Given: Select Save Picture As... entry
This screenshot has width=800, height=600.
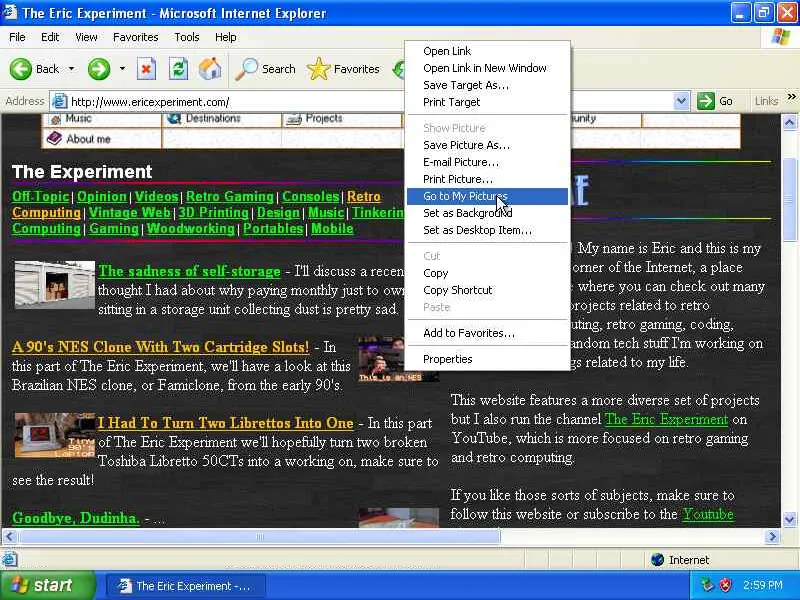Looking at the screenshot, I should [x=487, y=145].
